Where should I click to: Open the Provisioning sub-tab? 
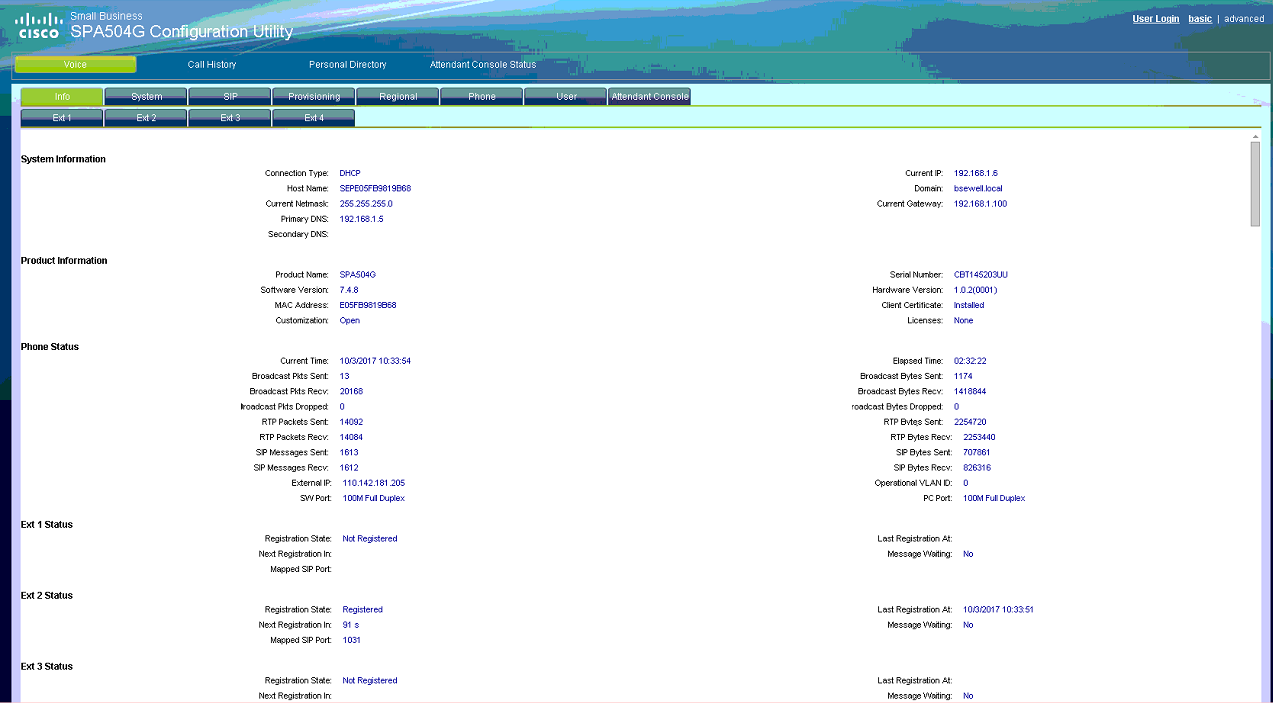314,97
